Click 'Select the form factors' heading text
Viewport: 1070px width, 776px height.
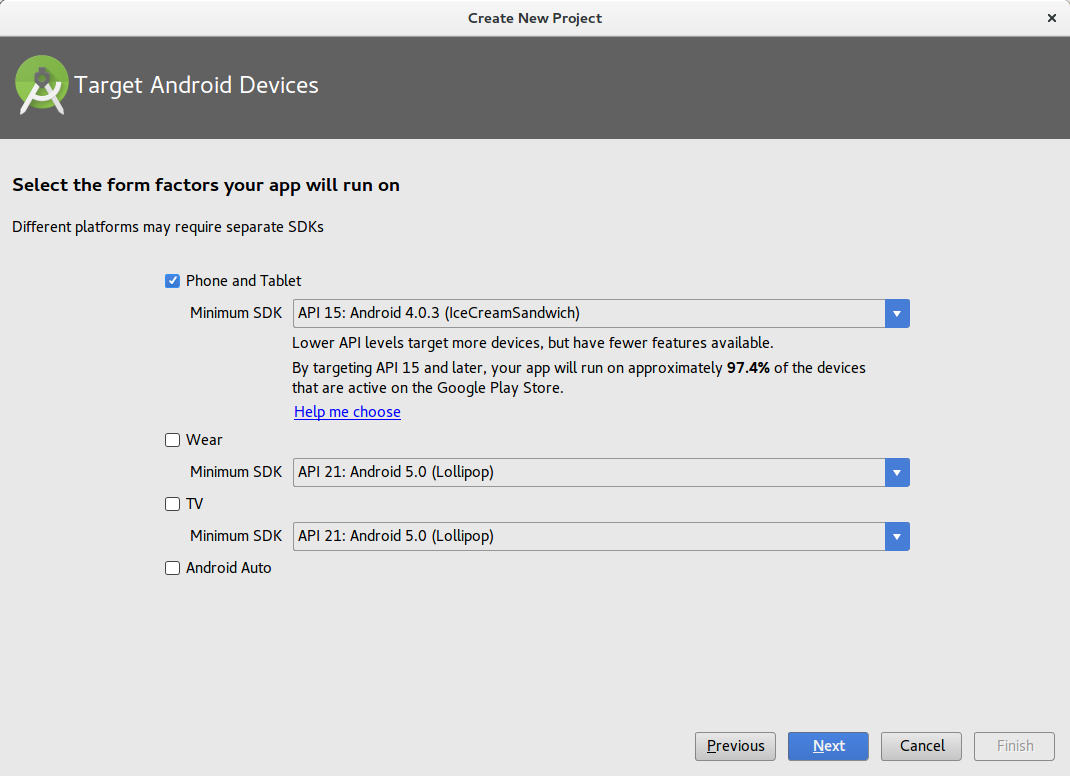[206, 186]
